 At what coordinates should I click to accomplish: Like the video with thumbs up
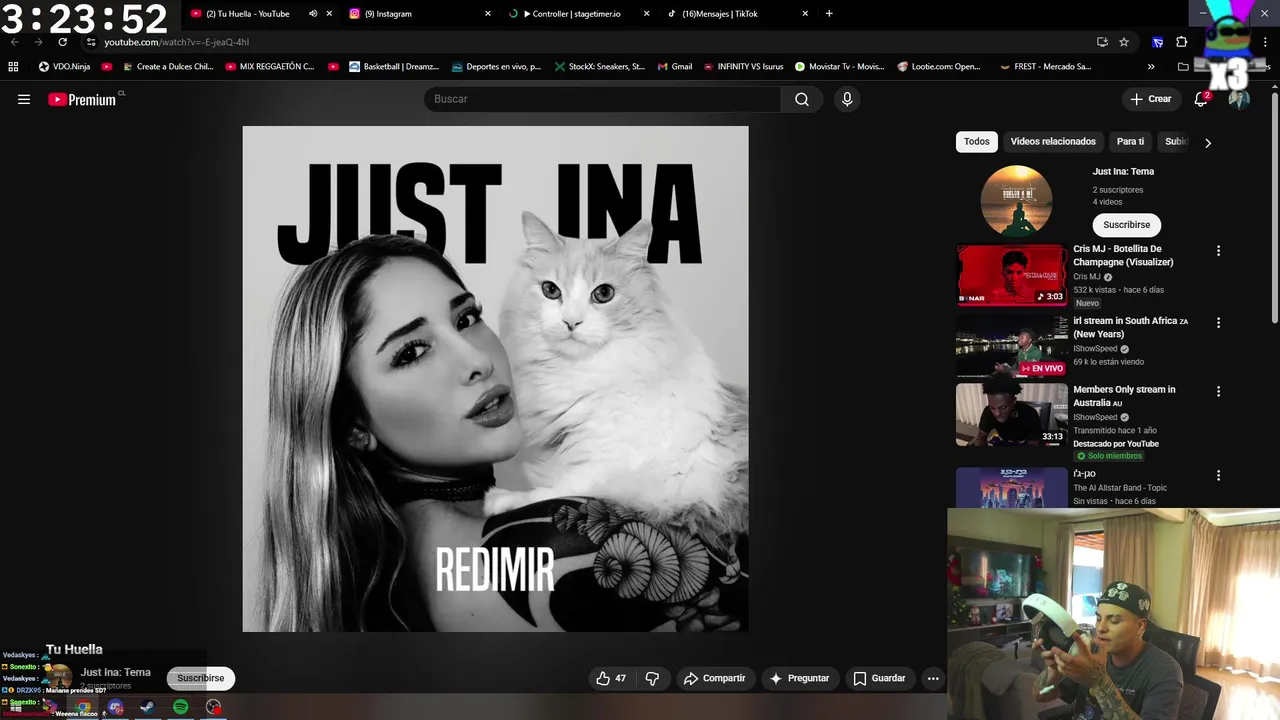[x=611, y=678]
